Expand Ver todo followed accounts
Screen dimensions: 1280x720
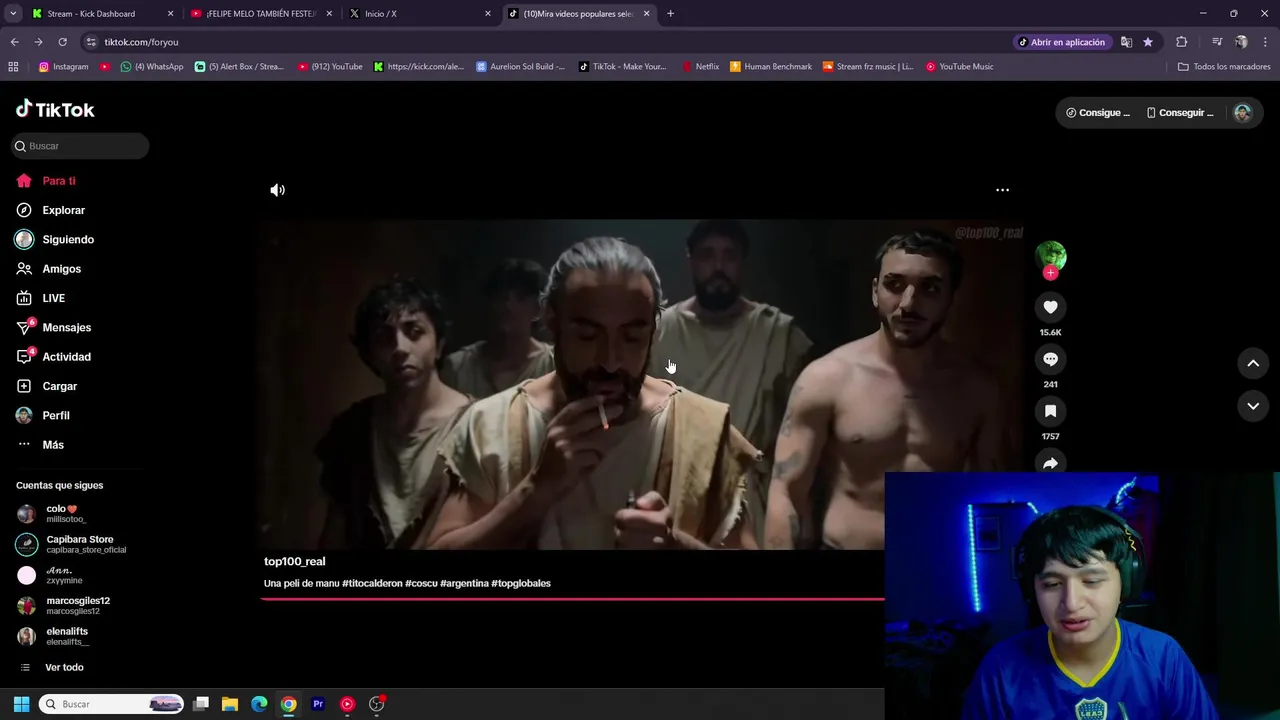point(64,667)
